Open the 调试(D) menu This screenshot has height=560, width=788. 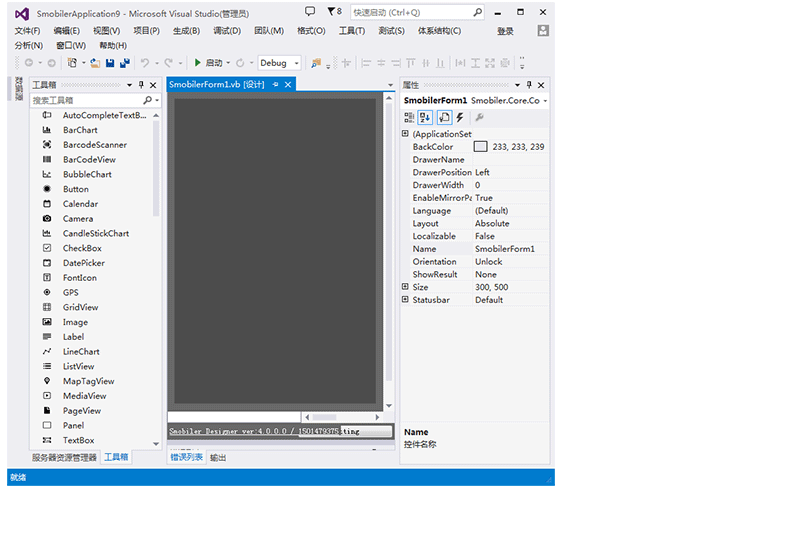(x=227, y=31)
